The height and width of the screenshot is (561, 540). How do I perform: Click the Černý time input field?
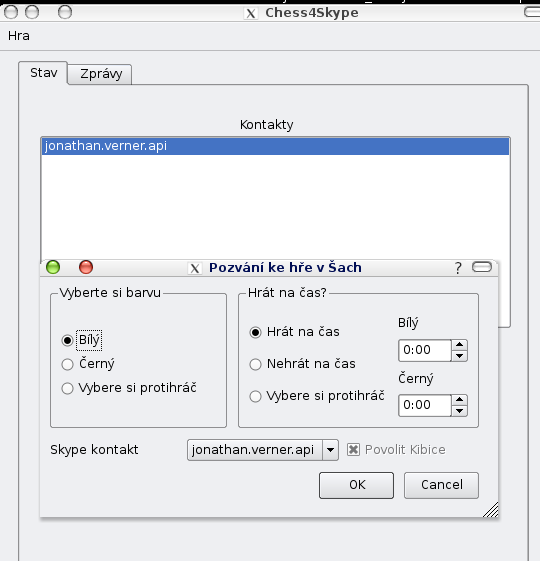point(425,405)
